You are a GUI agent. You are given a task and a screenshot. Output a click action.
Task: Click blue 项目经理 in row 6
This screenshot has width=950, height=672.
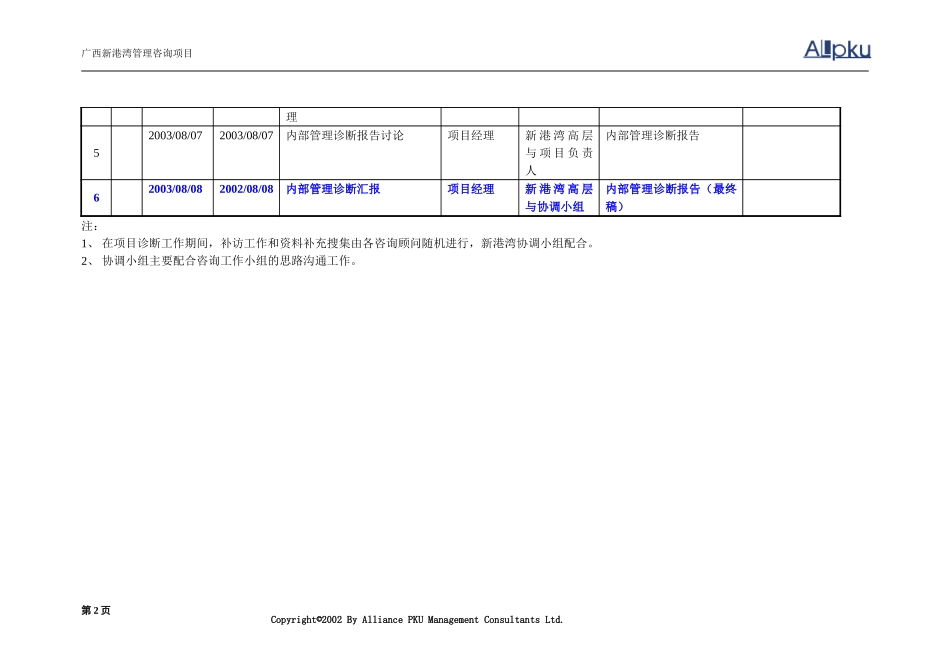(x=471, y=189)
